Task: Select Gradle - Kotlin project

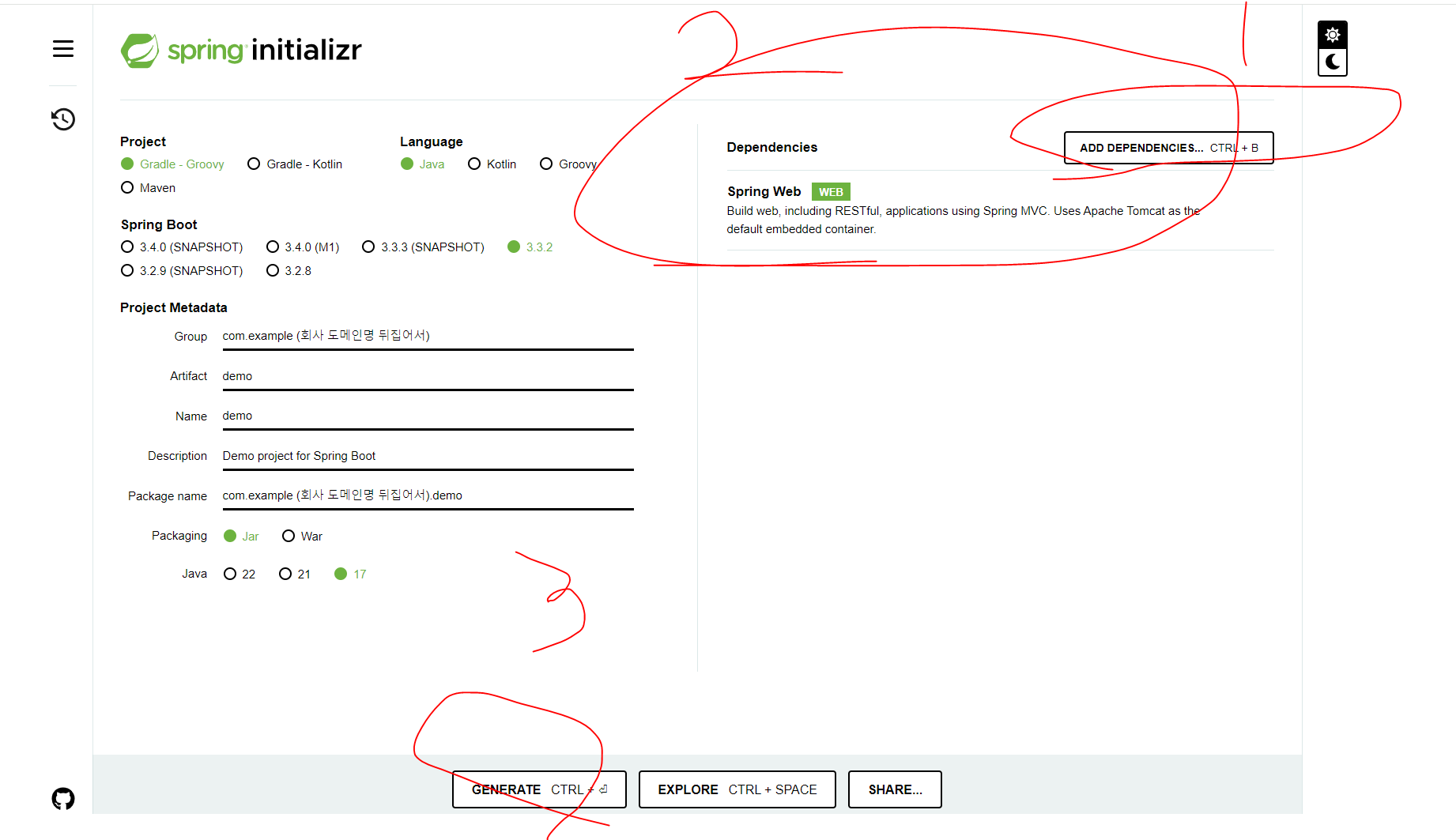Action: point(295,164)
